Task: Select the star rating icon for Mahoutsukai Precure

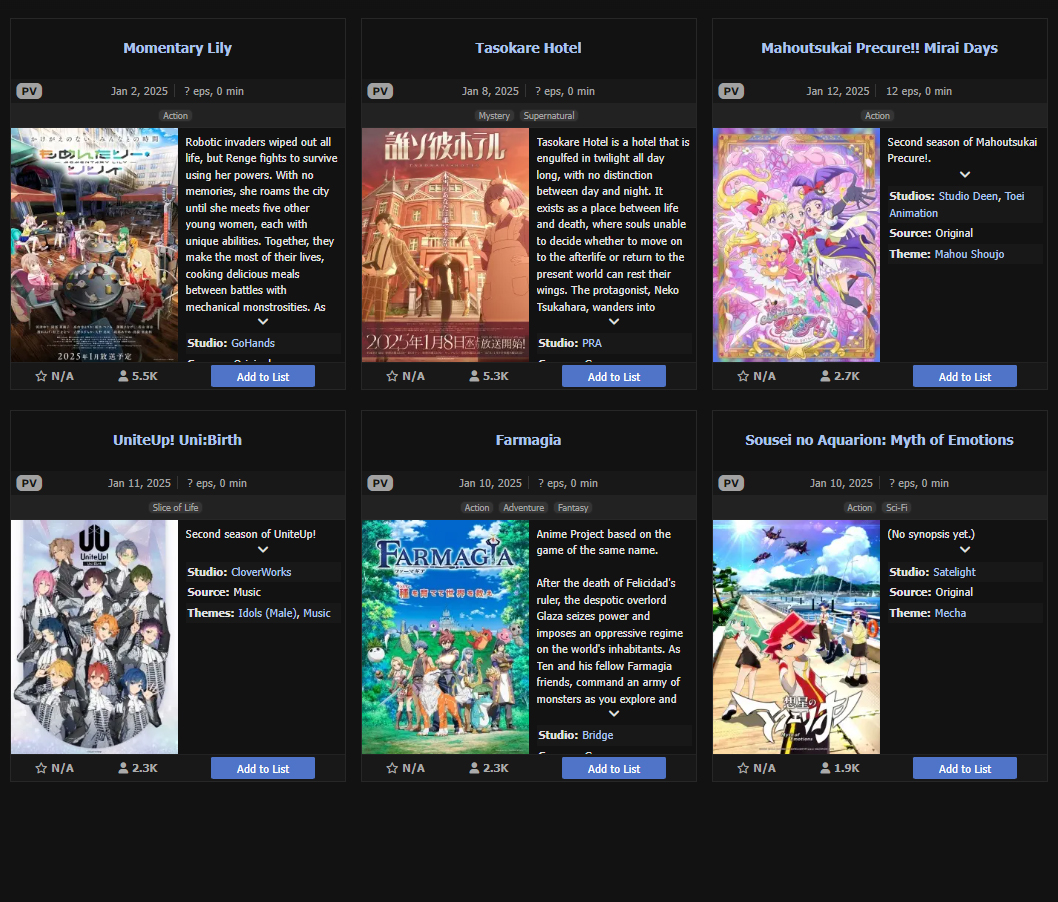Action: (x=743, y=376)
